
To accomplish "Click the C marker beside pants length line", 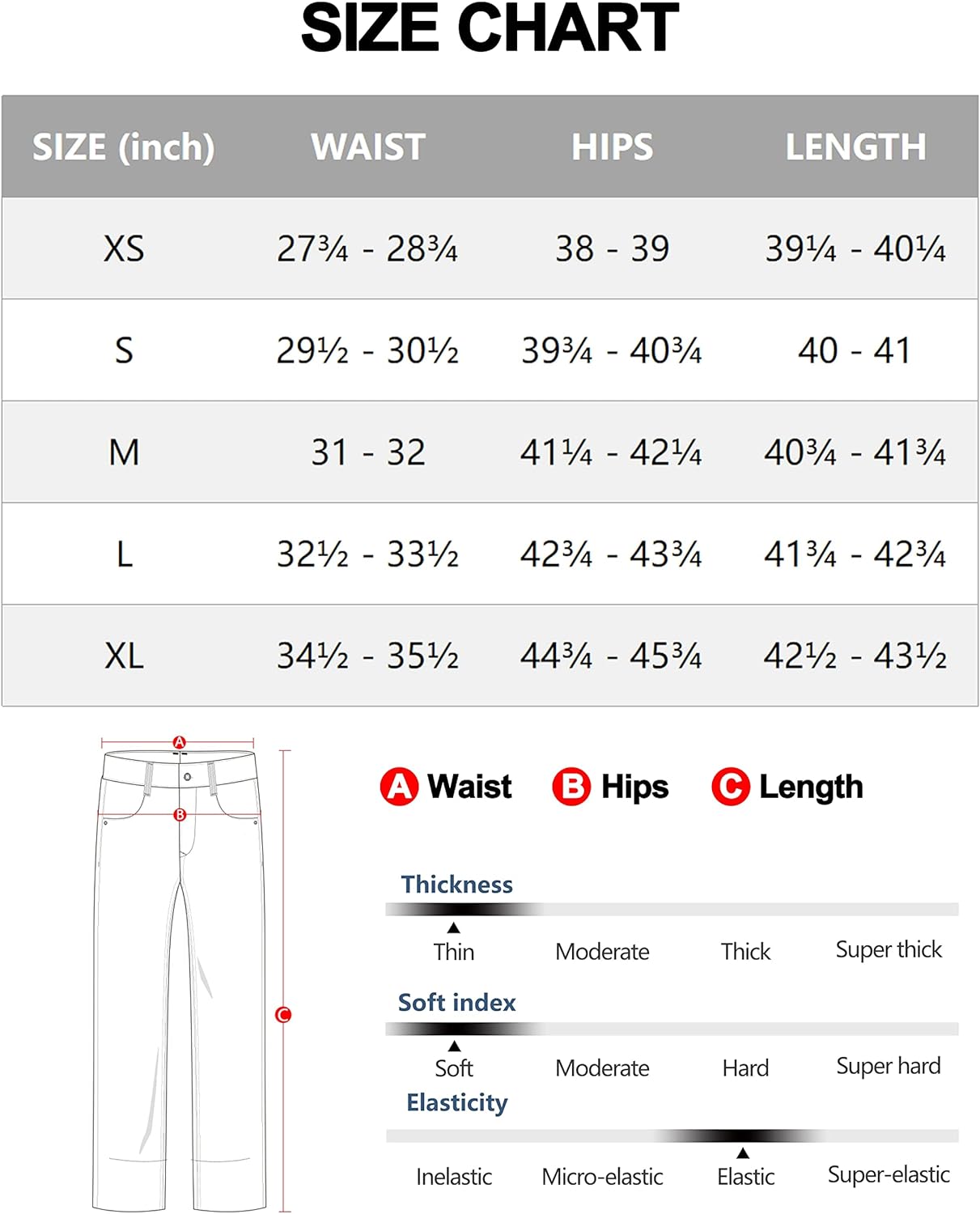I will pyautogui.click(x=283, y=1014).
